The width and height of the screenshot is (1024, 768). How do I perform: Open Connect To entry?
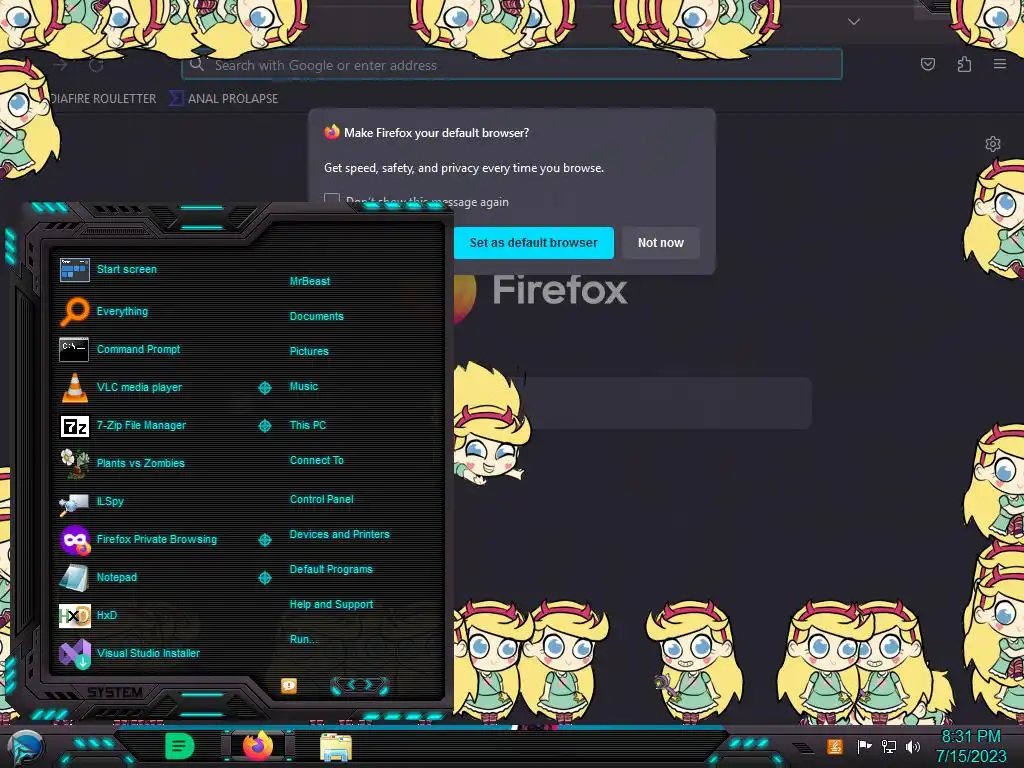pos(316,460)
